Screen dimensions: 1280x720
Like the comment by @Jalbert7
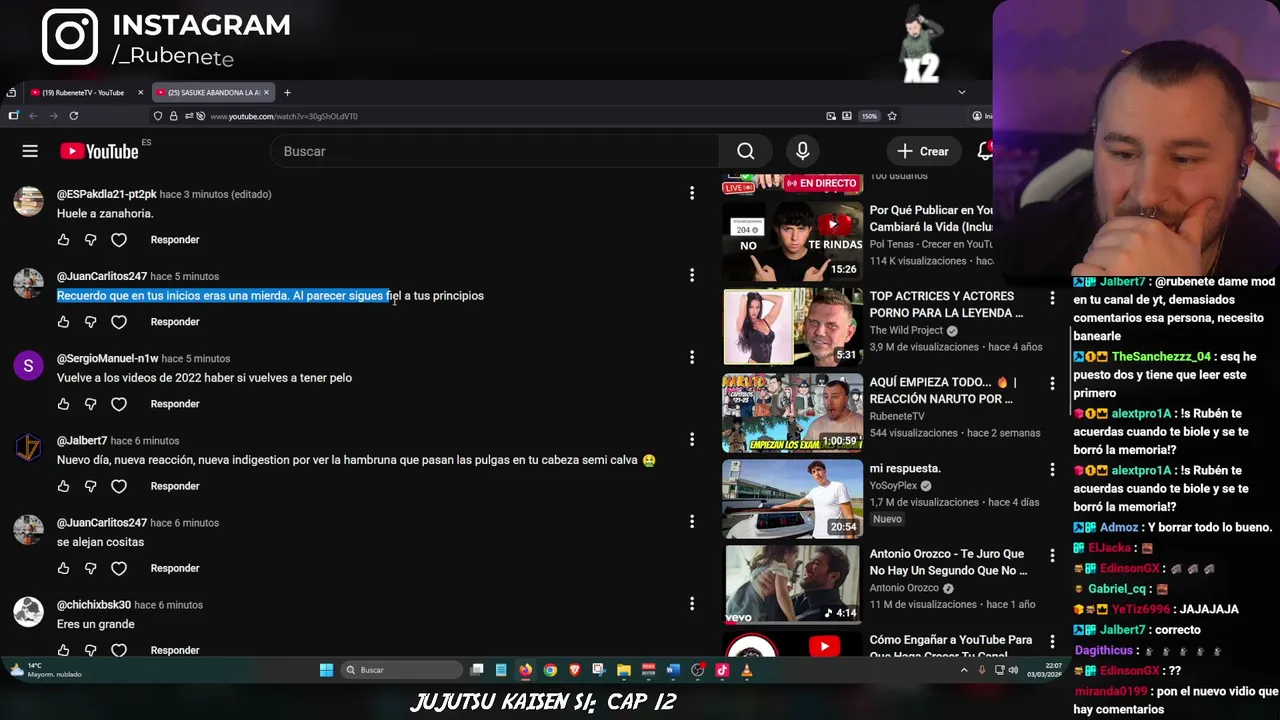[x=63, y=486]
